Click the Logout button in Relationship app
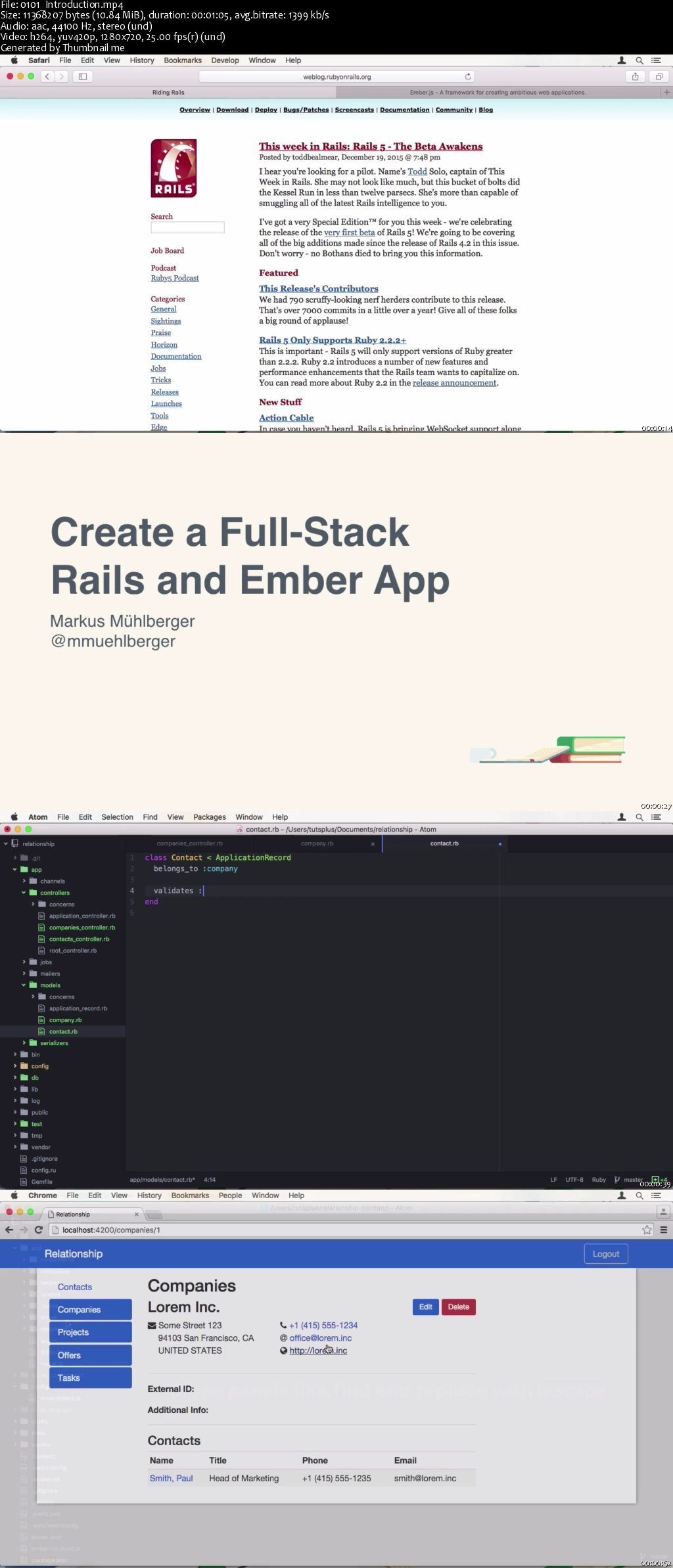673x1568 pixels. pyautogui.click(x=606, y=1254)
